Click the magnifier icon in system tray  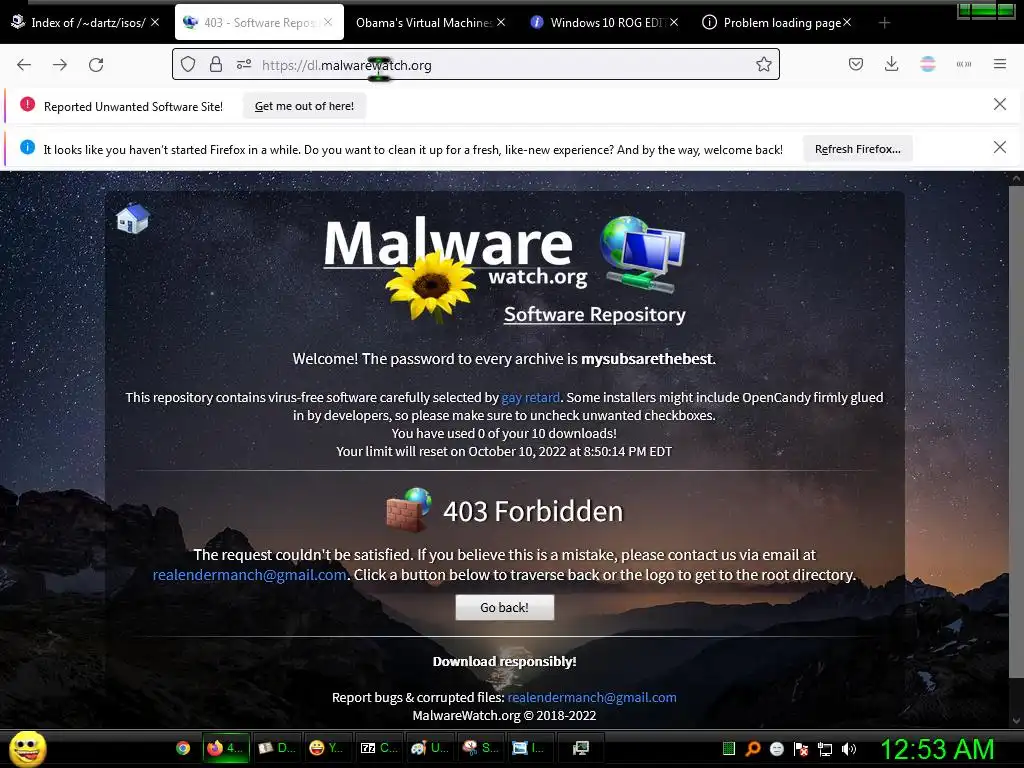[x=753, y=749]
